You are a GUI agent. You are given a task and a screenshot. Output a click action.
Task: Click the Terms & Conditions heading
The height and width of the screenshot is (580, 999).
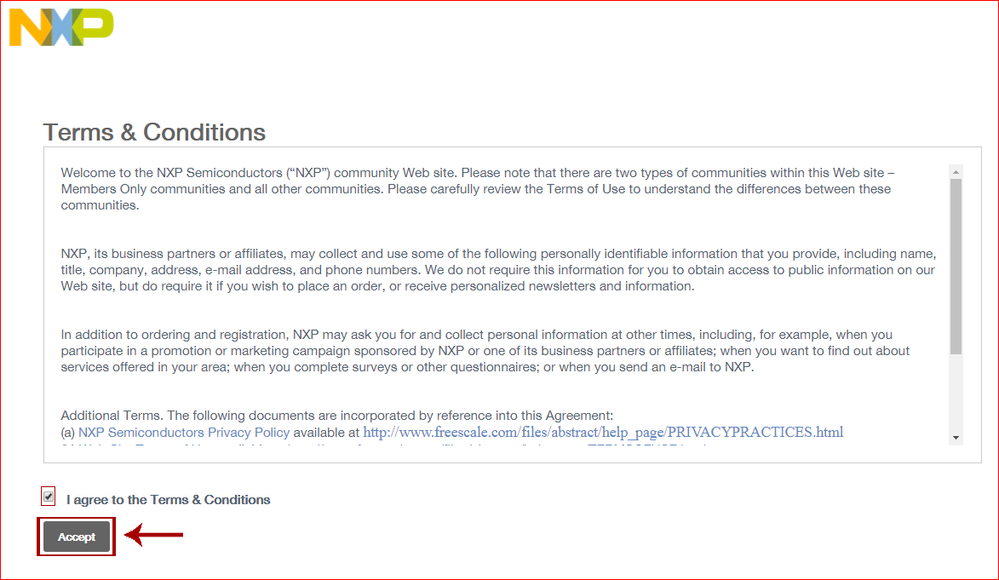(154, 132)
